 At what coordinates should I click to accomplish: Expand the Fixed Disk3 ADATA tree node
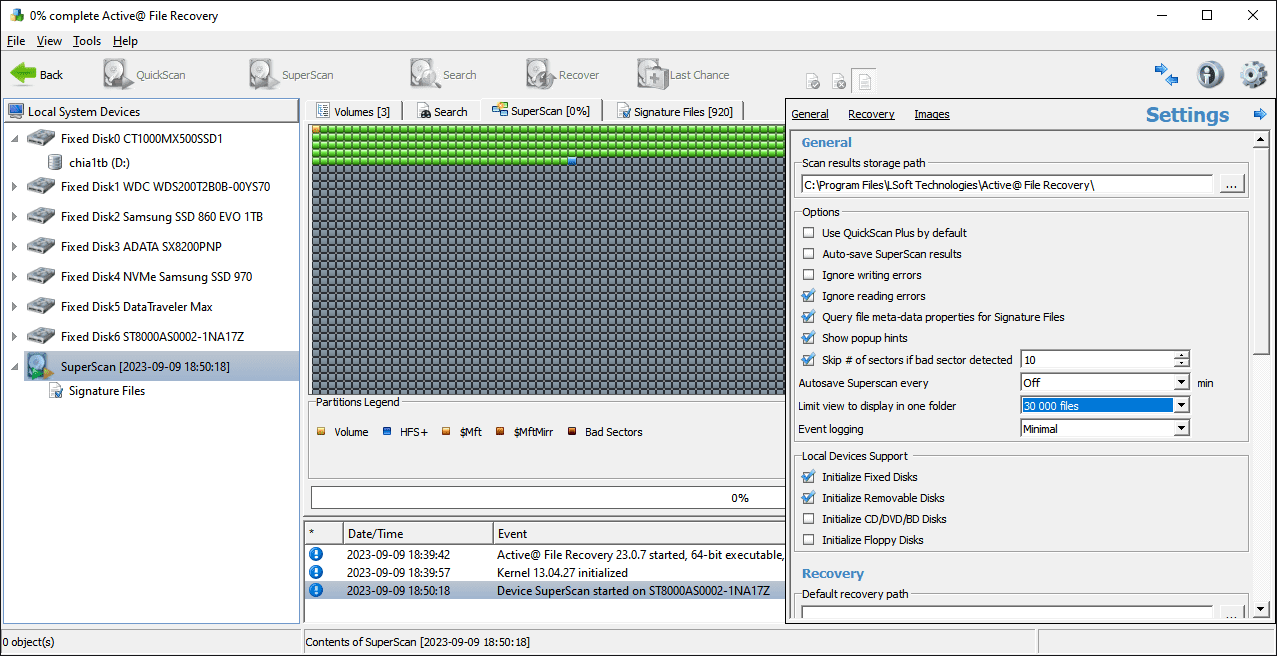(14, 246)
